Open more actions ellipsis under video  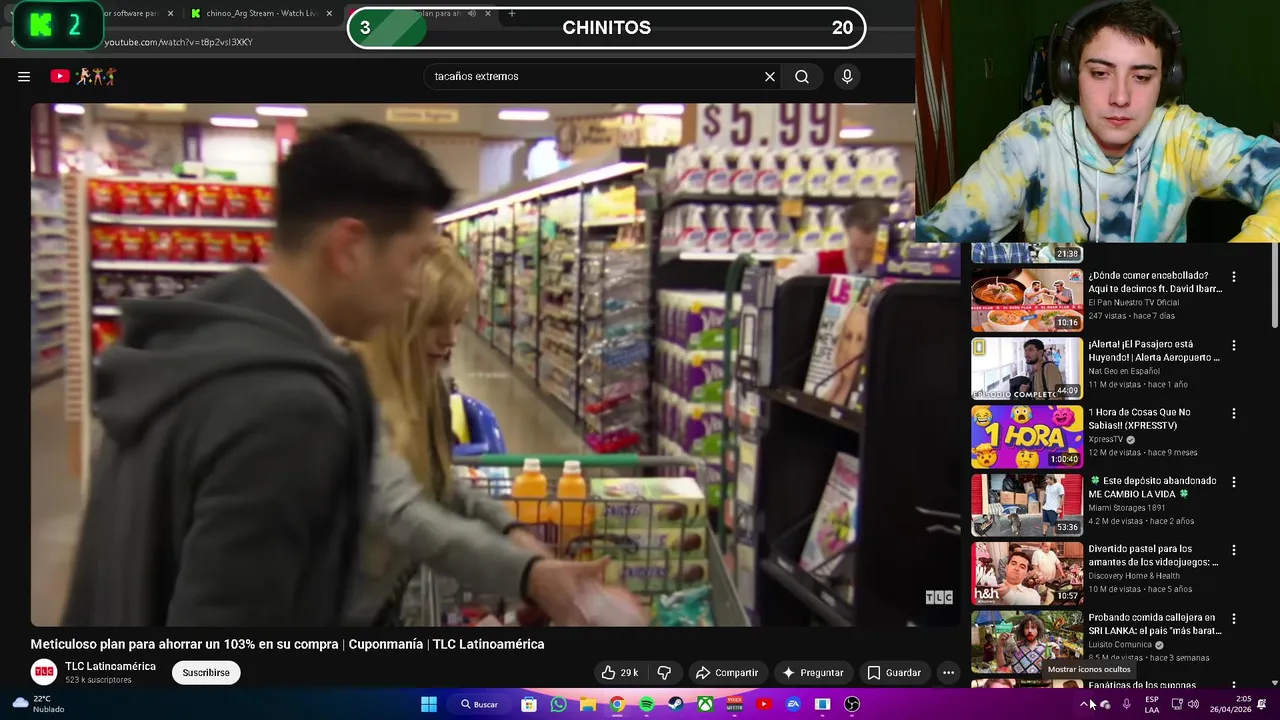[948, 673]
